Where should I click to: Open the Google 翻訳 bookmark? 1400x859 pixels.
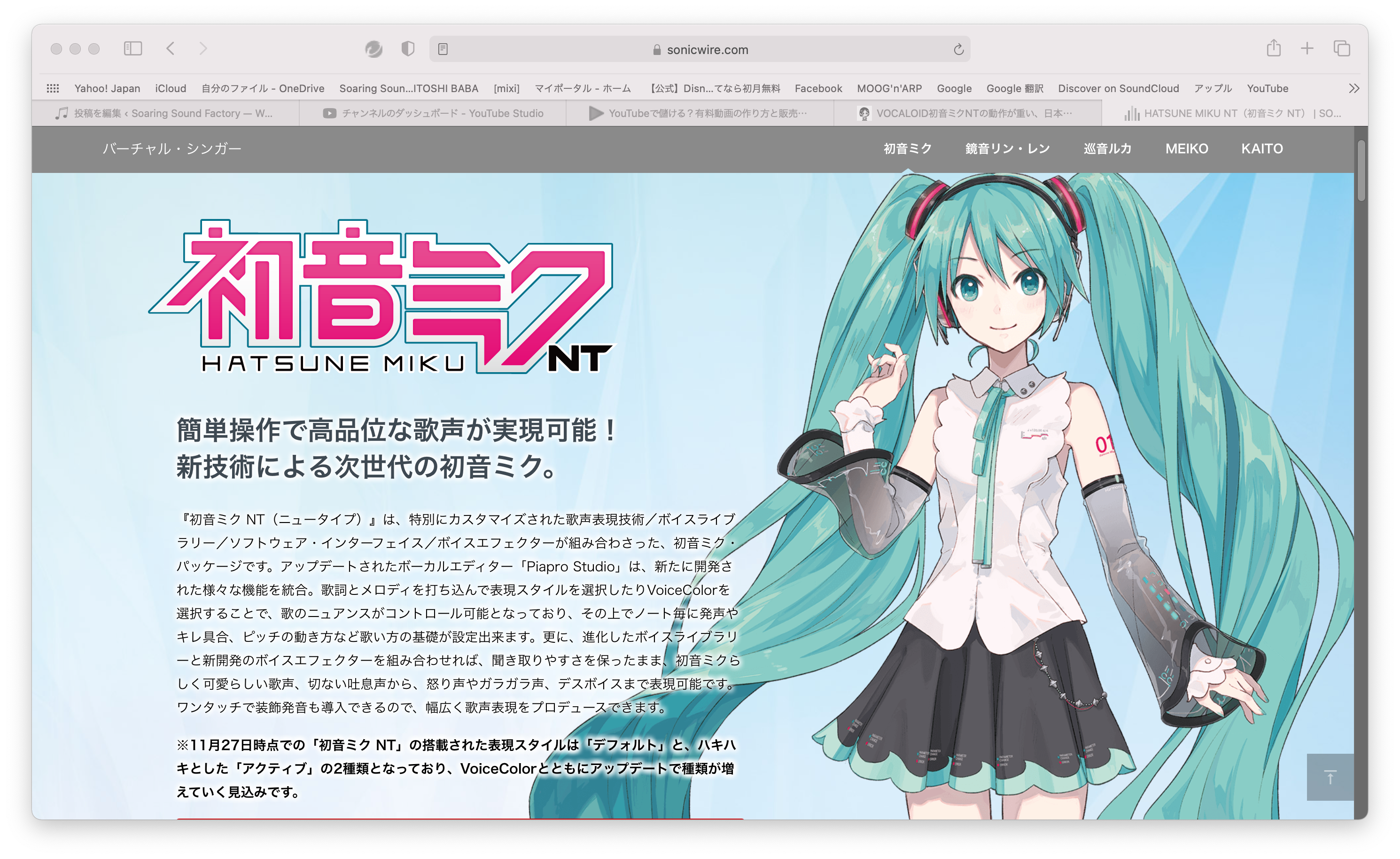[x=1015, y=88]
